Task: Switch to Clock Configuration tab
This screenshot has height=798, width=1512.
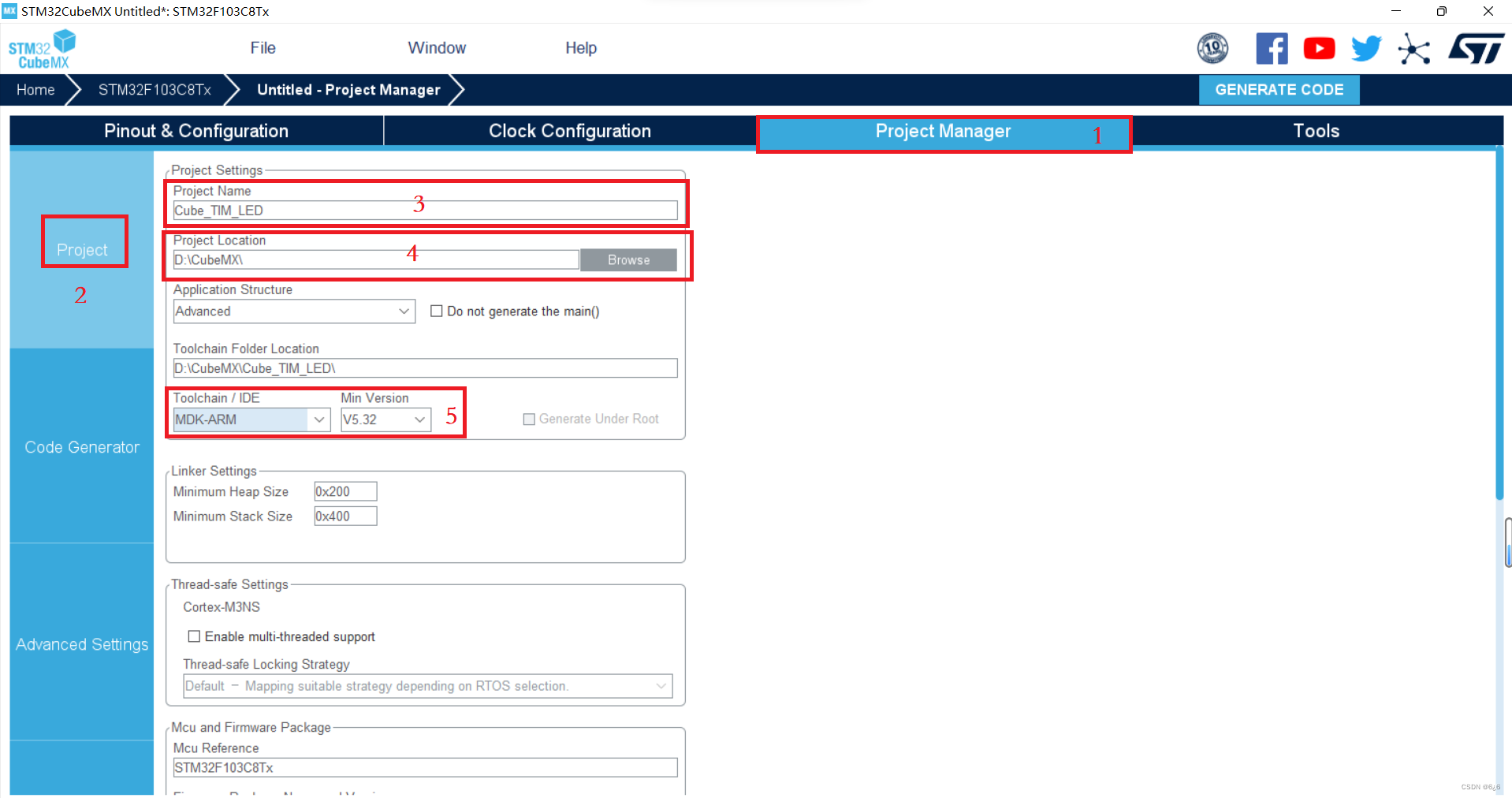Action: pyautogui.click(x=569, y=131)
